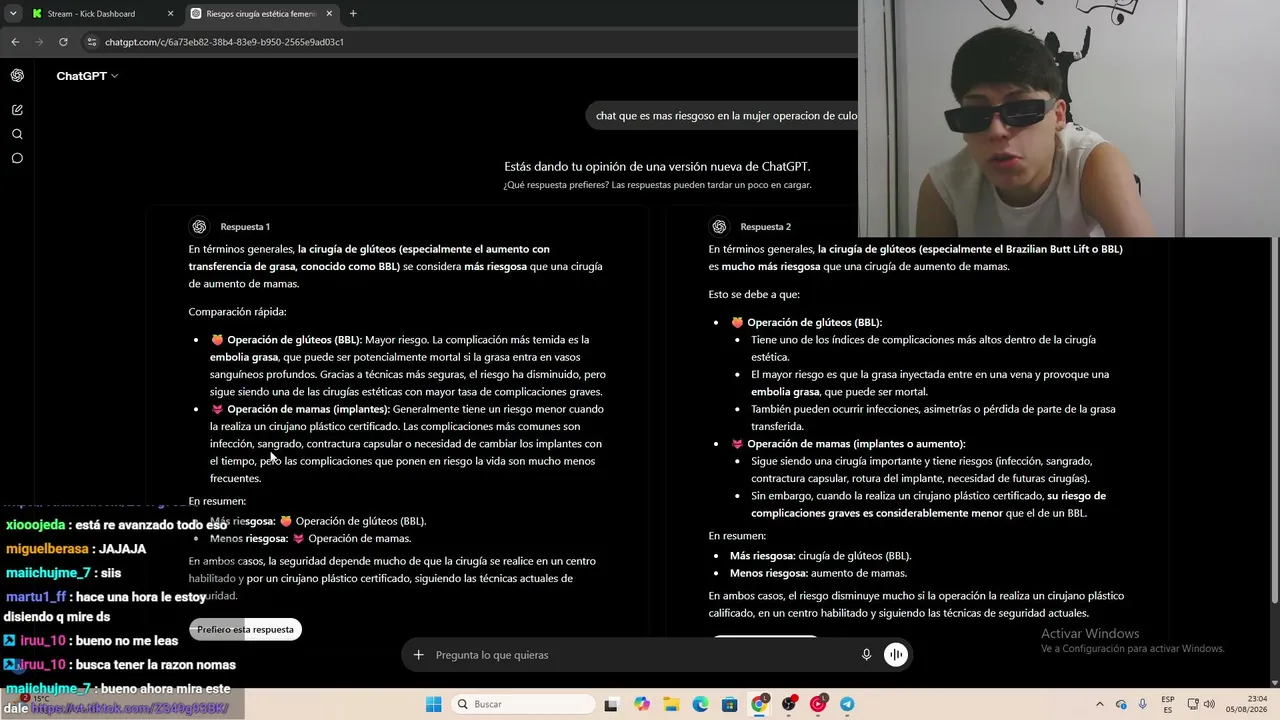Click 'Esto se debe a que:' in Respuesta 2

pos(754,295)
